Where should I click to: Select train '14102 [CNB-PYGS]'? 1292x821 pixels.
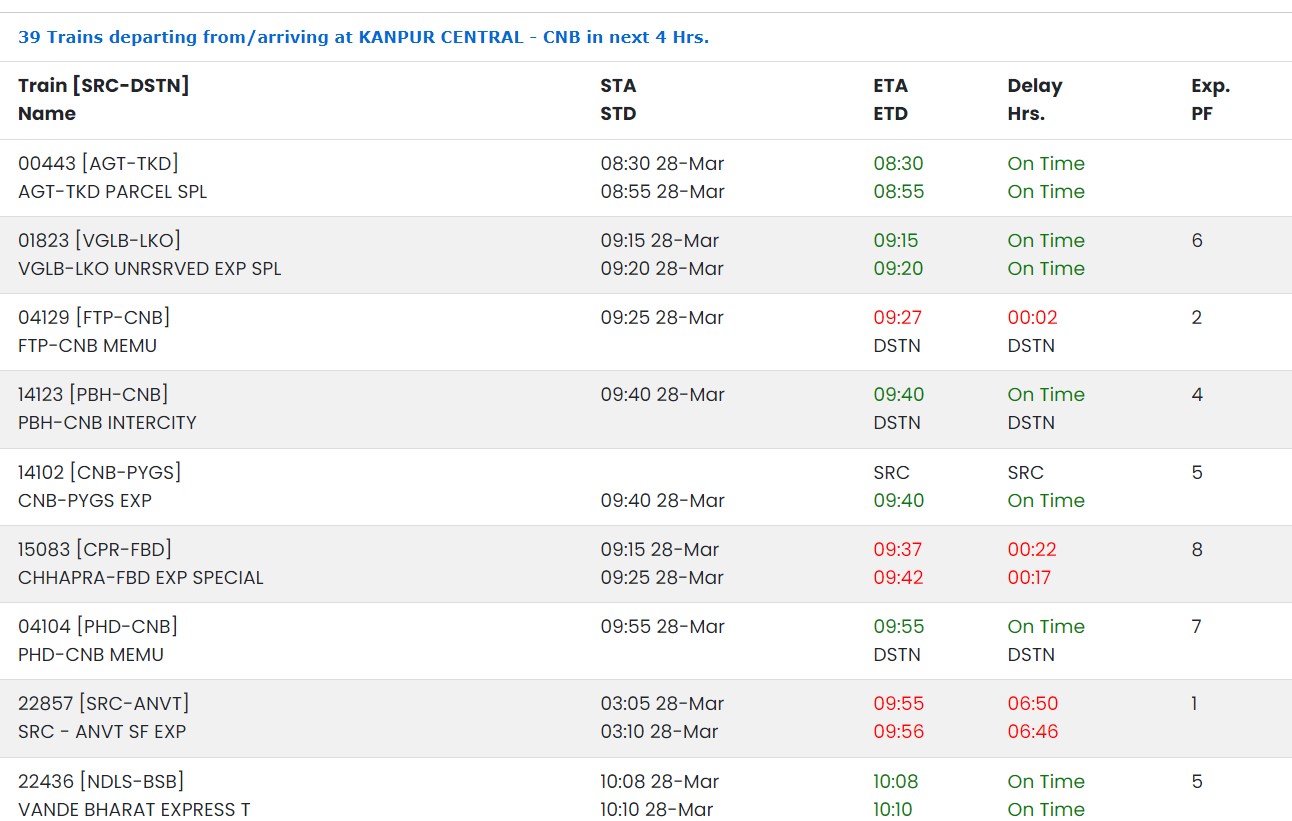tap(99, 473)
